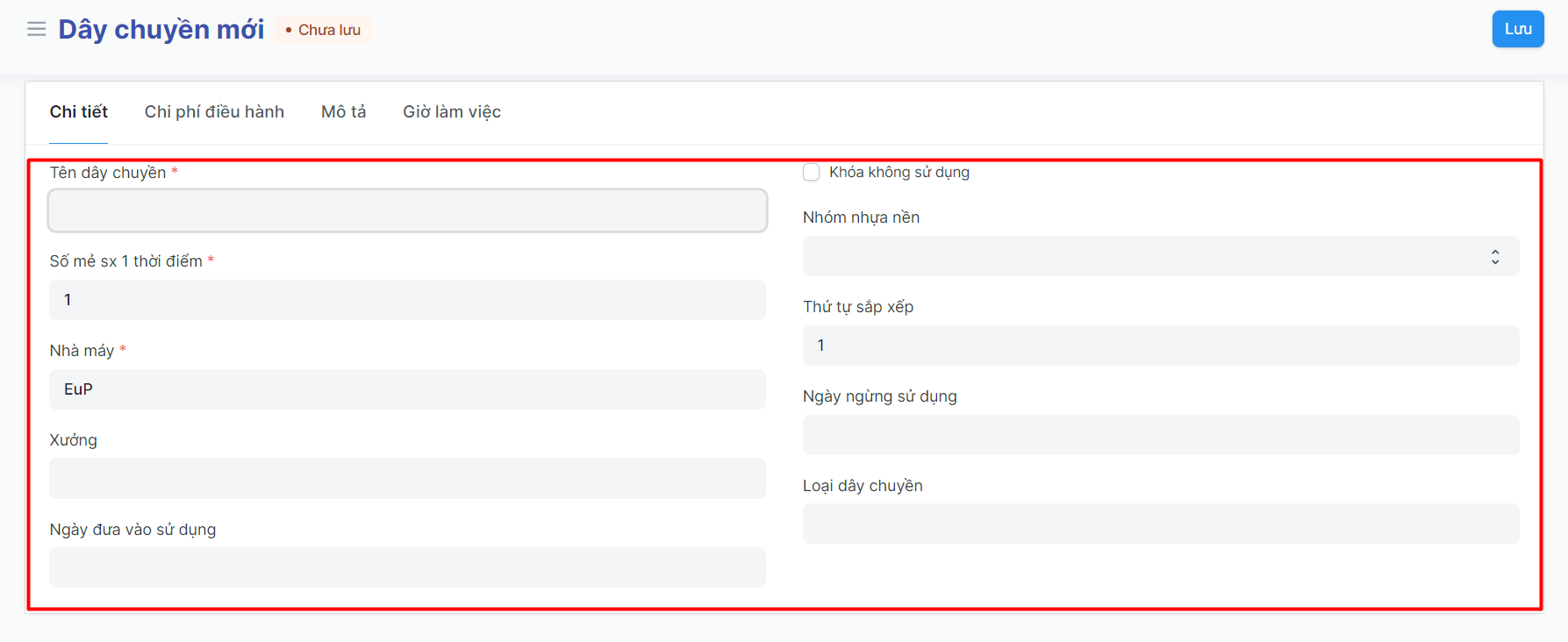Open the 'Nhóm nhựa nền' dropdown
The width and height of the screenshot is (1568, 642).
[x=1141, y=257]
